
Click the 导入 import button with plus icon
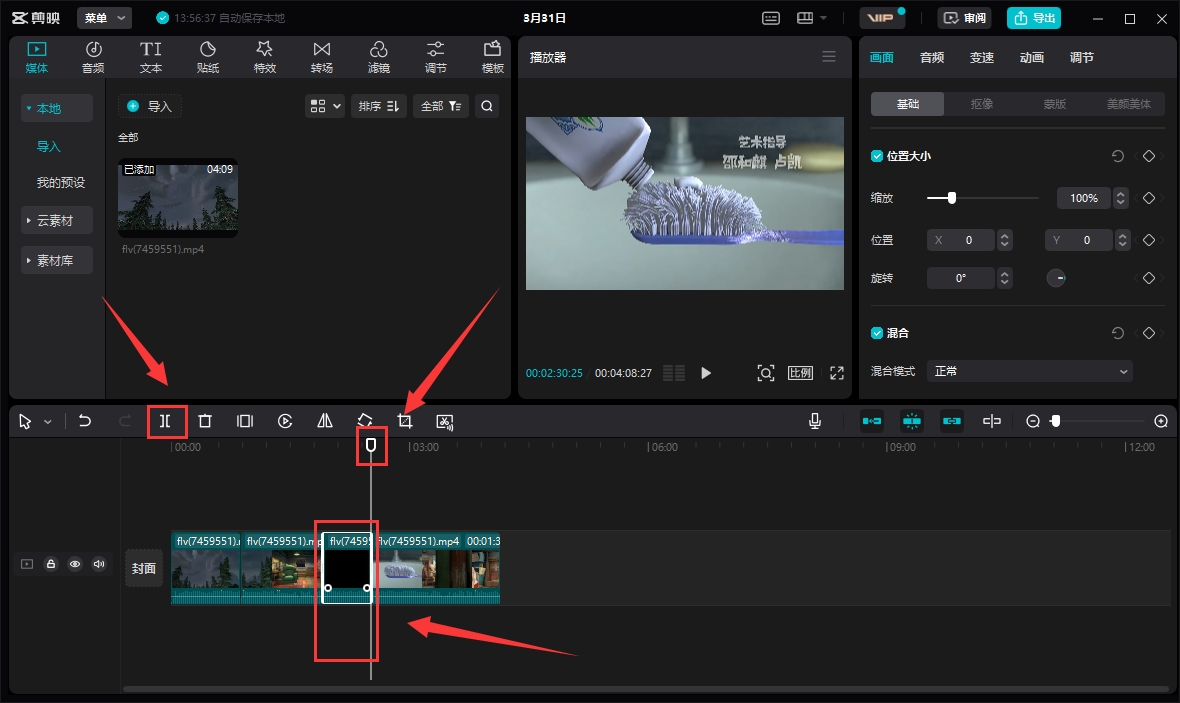coord(150,106)
